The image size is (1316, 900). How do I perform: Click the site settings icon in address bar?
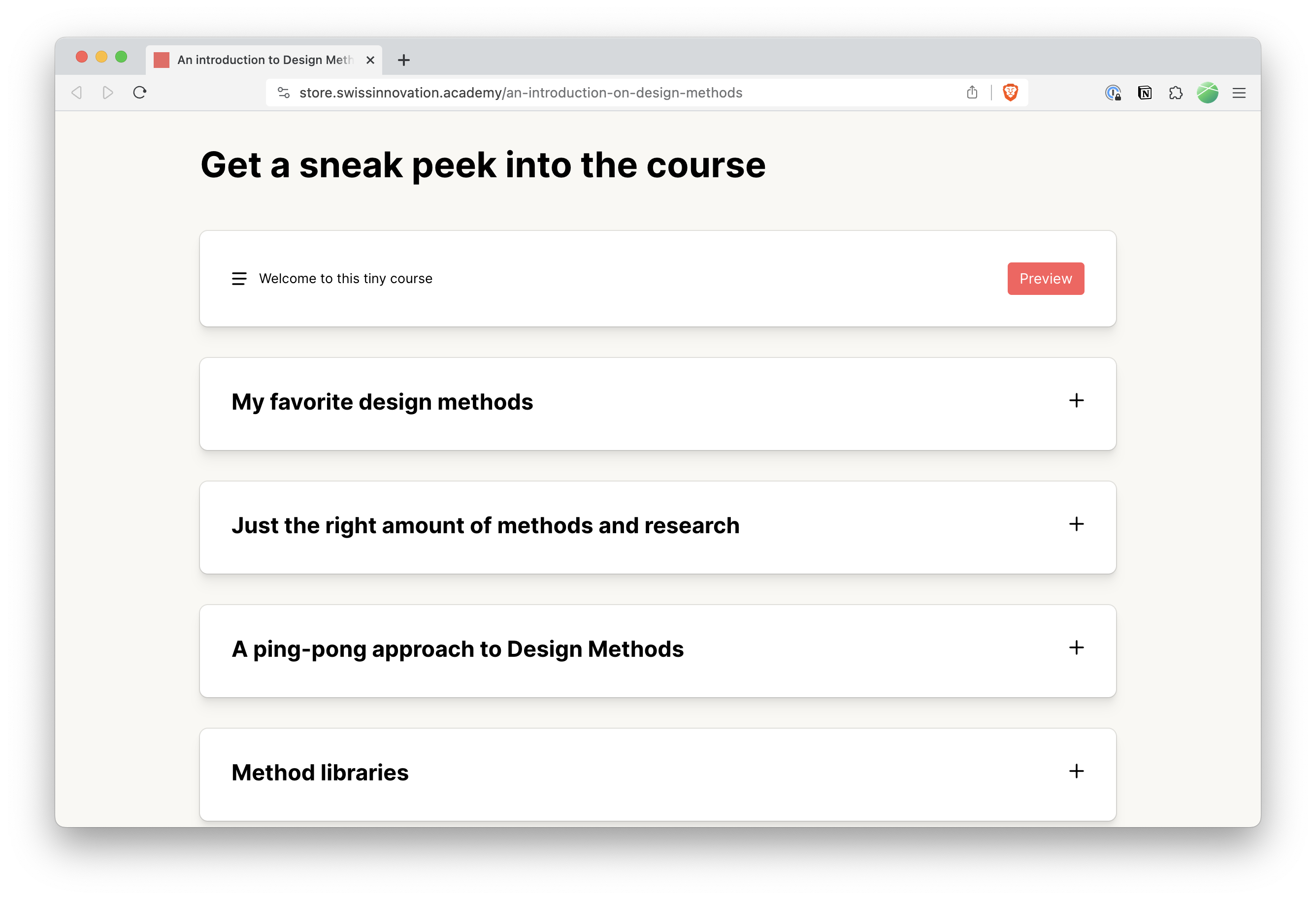pyautogui.click(x=284, y=92)
